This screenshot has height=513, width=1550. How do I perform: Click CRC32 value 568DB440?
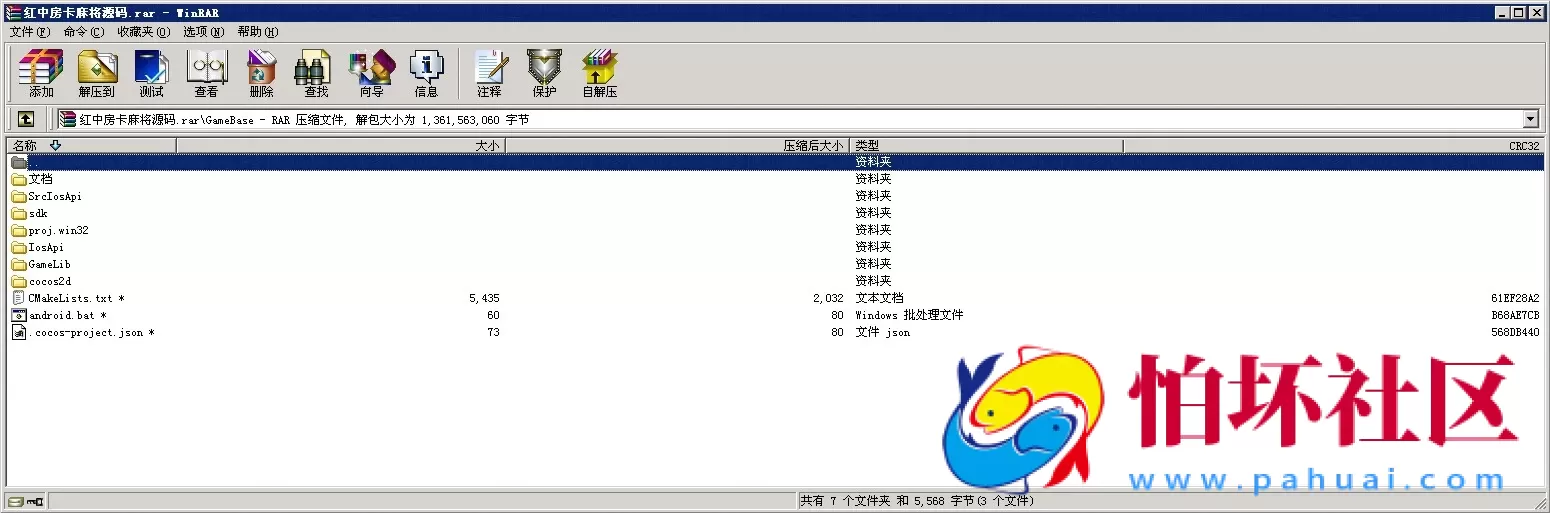1515,332
